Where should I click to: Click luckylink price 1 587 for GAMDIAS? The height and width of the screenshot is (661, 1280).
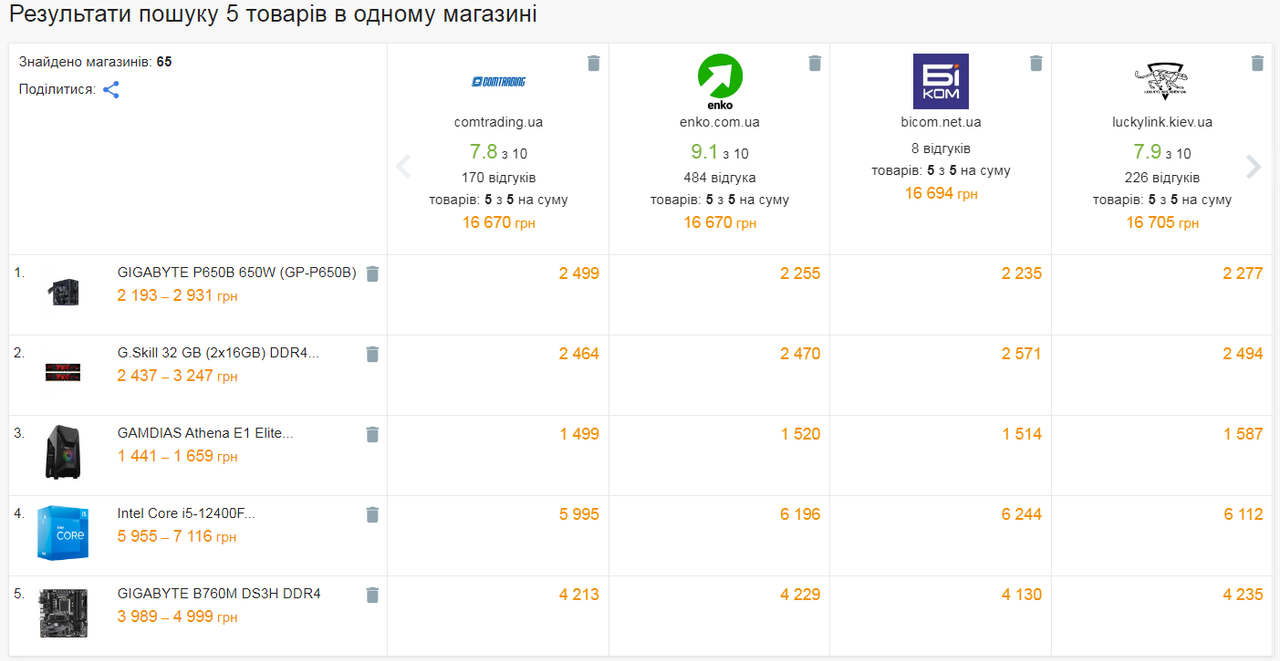(x=1243, y=433)
